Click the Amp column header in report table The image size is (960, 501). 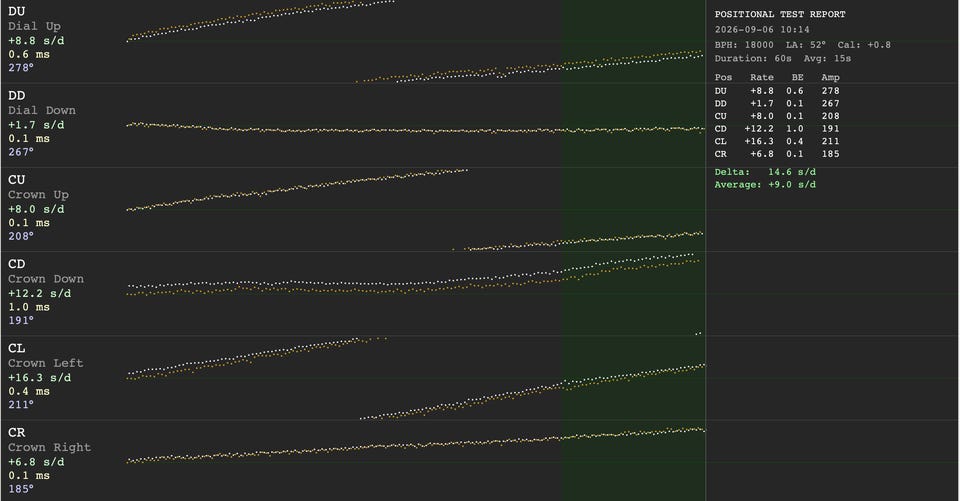[x=830, y=77]
